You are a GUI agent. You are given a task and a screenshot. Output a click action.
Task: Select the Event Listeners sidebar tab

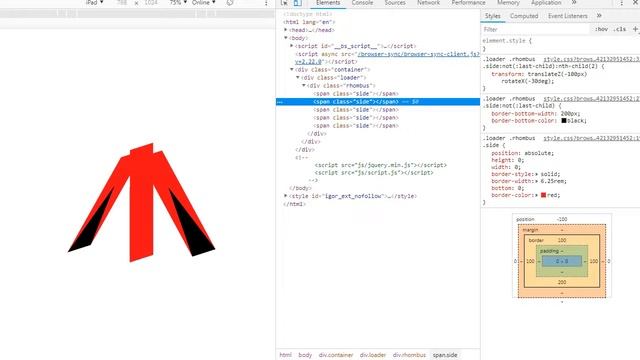click(568, 16)
